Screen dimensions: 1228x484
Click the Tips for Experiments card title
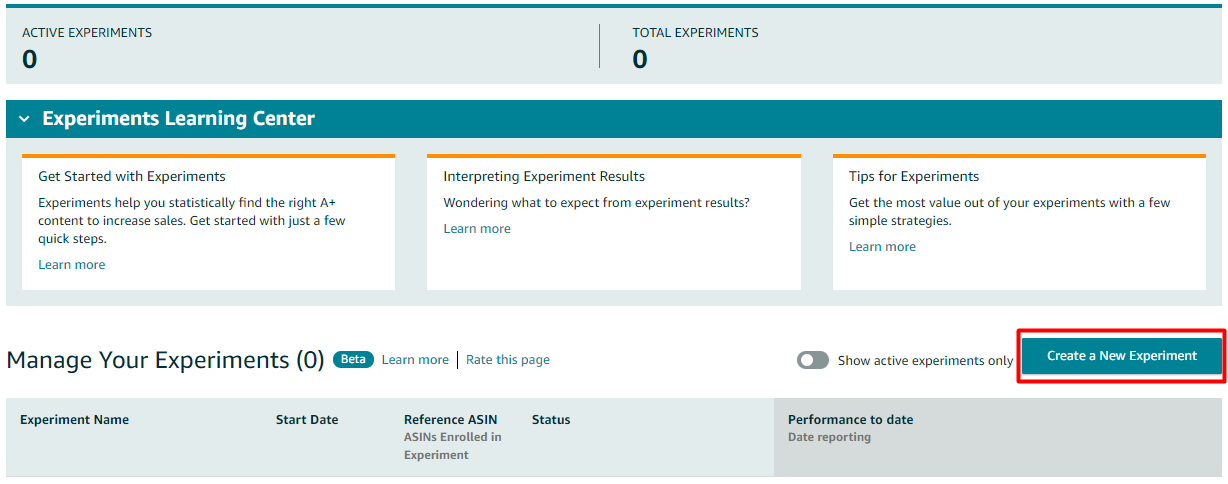913,177
